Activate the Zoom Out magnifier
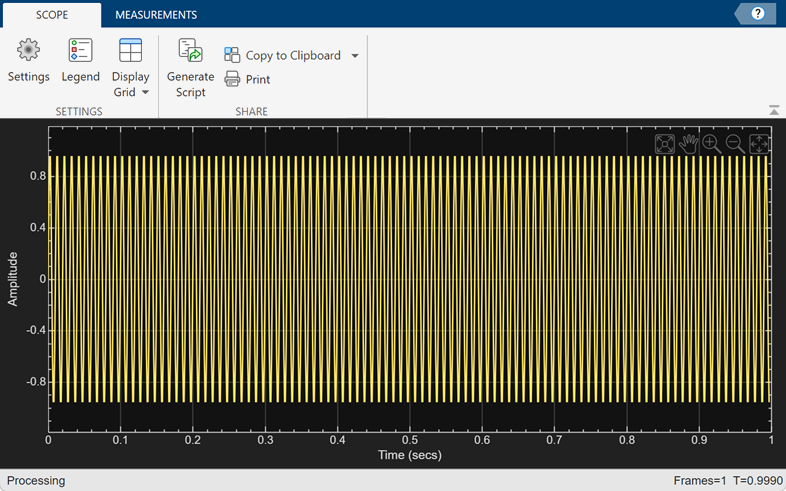The width and height of the screenshot is (786, 491). pyautogui.click(x=734, y=144)
